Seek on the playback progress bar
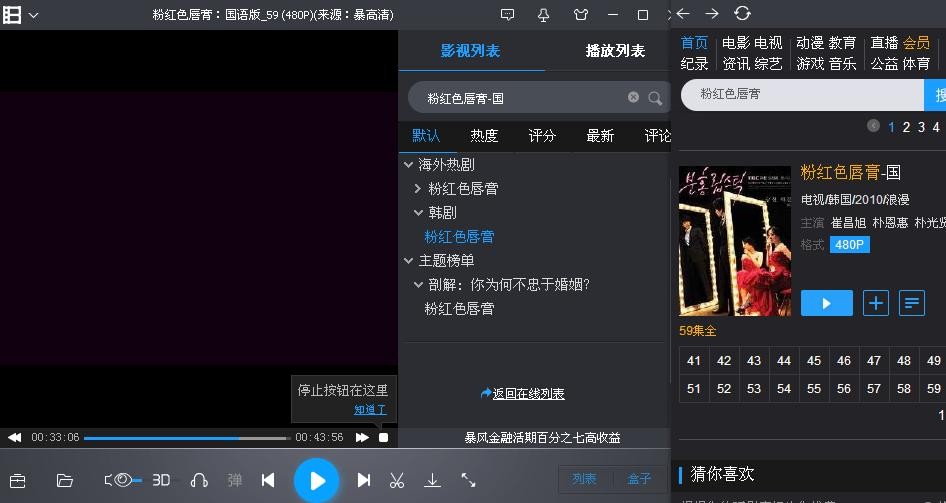946x503 pixels. (x=187, y=438)
